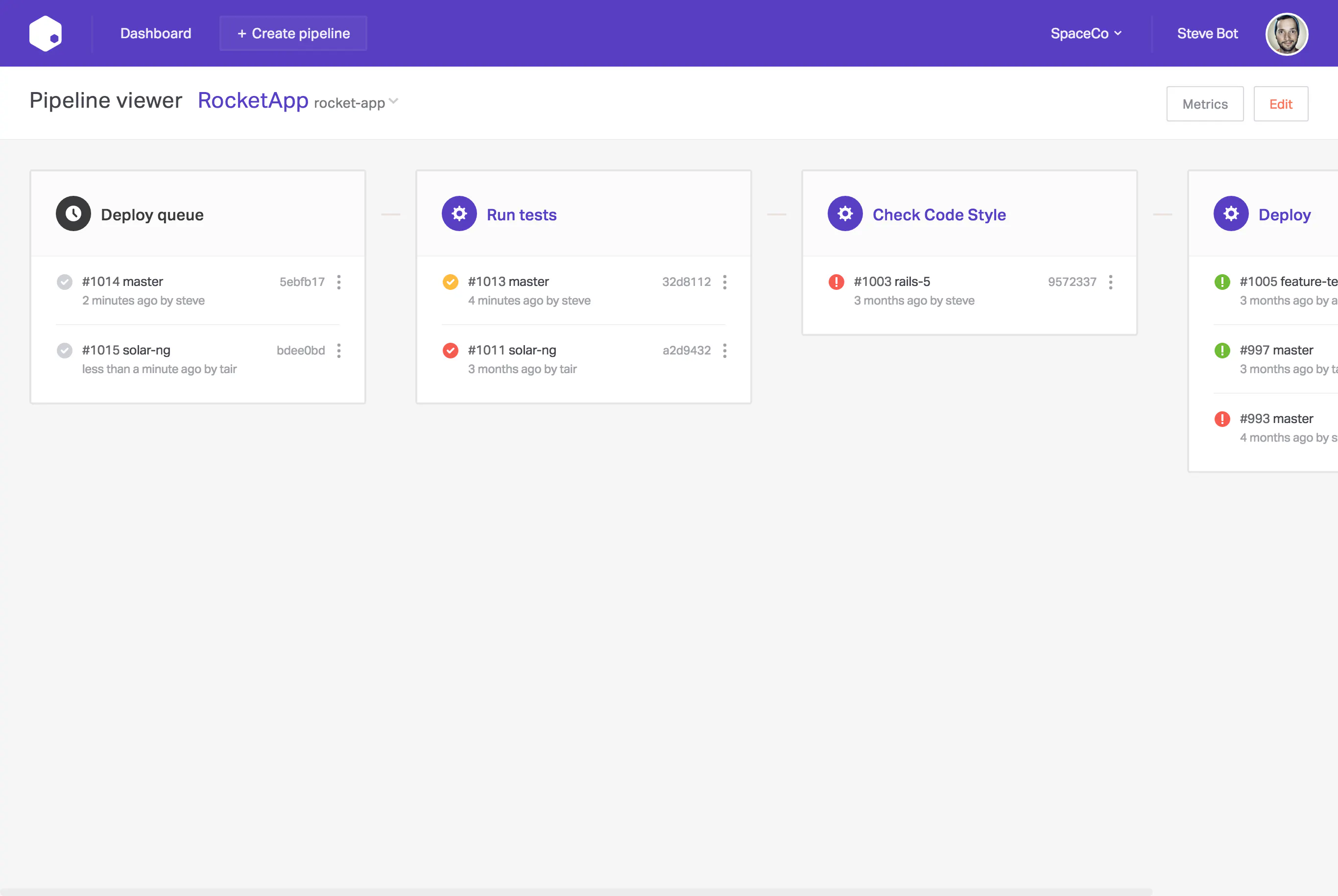Click the Create pipeline button
The height and width of the screenshot is (896, 1338).
click(293, 33)
